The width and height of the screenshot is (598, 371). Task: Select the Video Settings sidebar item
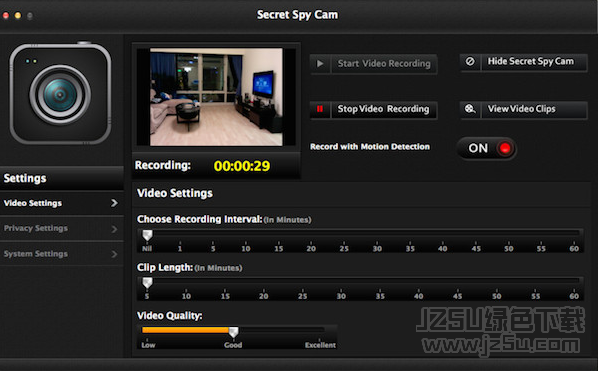62,203
